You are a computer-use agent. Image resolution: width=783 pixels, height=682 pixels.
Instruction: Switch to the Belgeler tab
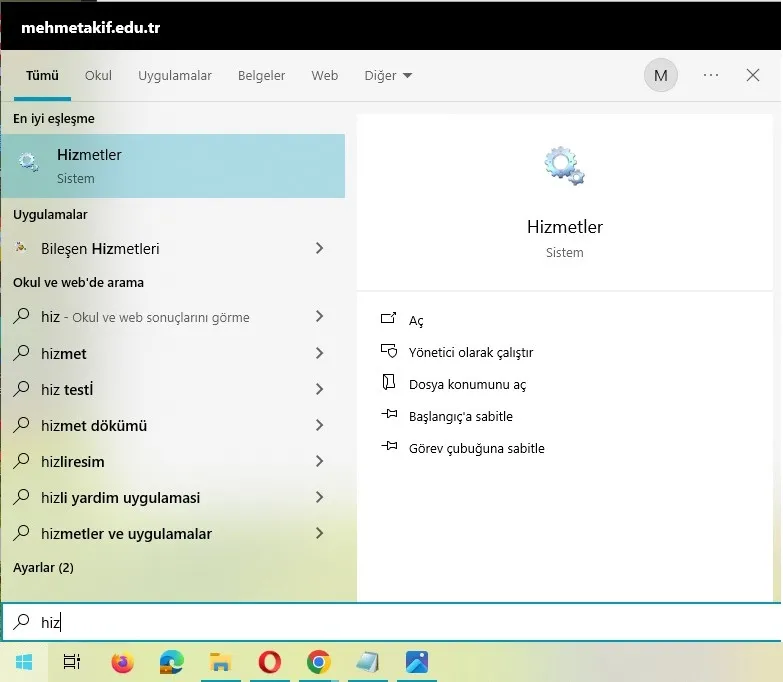[x=261, y=75]
